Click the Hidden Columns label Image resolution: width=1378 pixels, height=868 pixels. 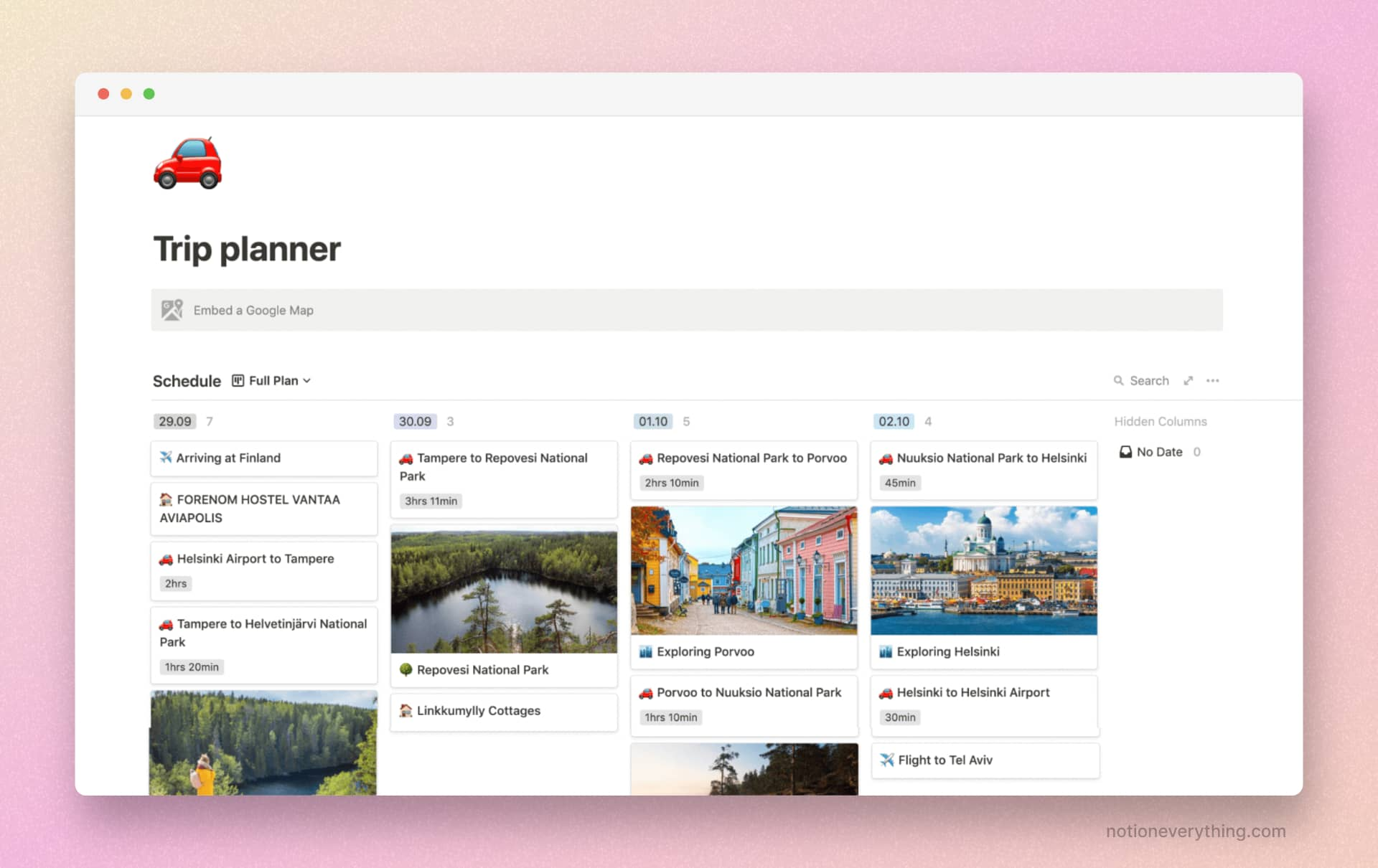pos(1161,421)
